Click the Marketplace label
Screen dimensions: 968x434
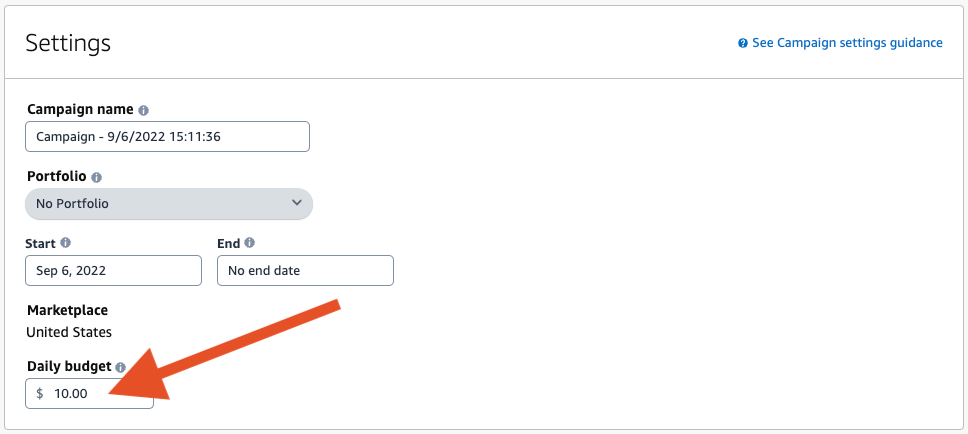pyautogui.click(x=67, y=310)
